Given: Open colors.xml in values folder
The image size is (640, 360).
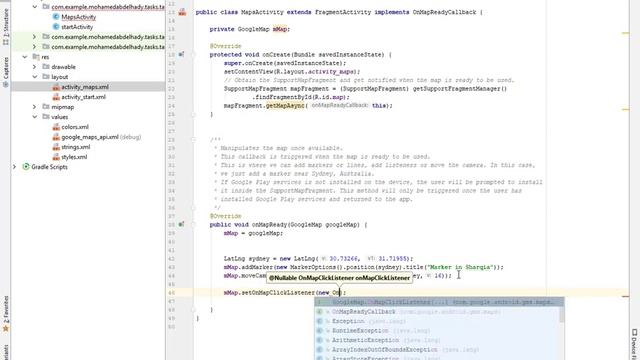Looking at the screenshot, I should (x=75, y=127).
